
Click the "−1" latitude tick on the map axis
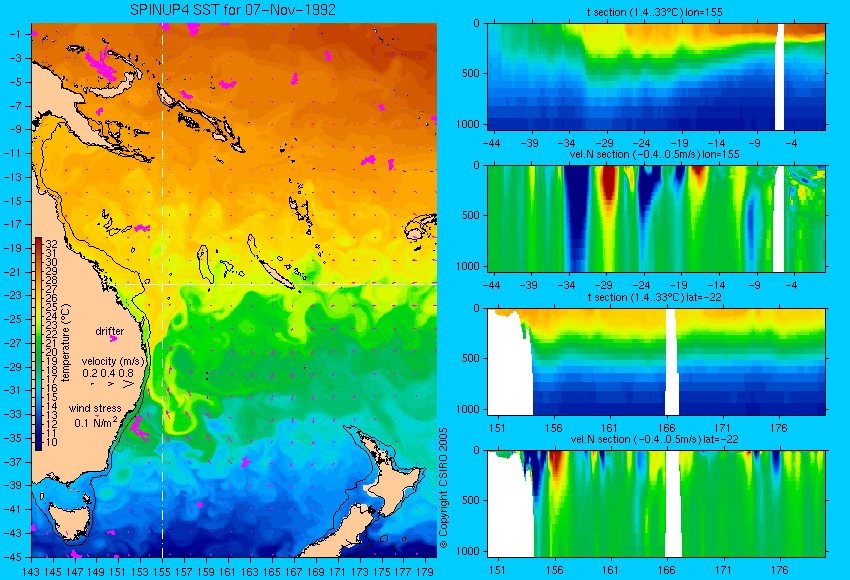[x=17, y=34]
